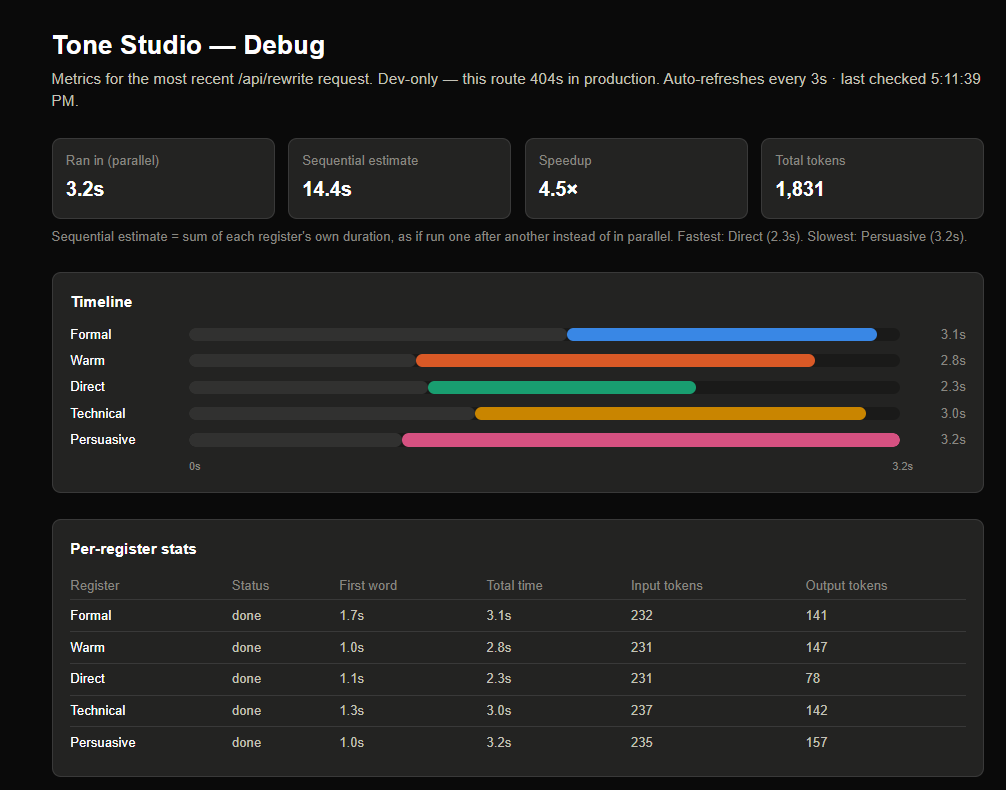The image size is (1006, 790).
Task: Click Formal's output tokens 141
Action: pos(817,615)
